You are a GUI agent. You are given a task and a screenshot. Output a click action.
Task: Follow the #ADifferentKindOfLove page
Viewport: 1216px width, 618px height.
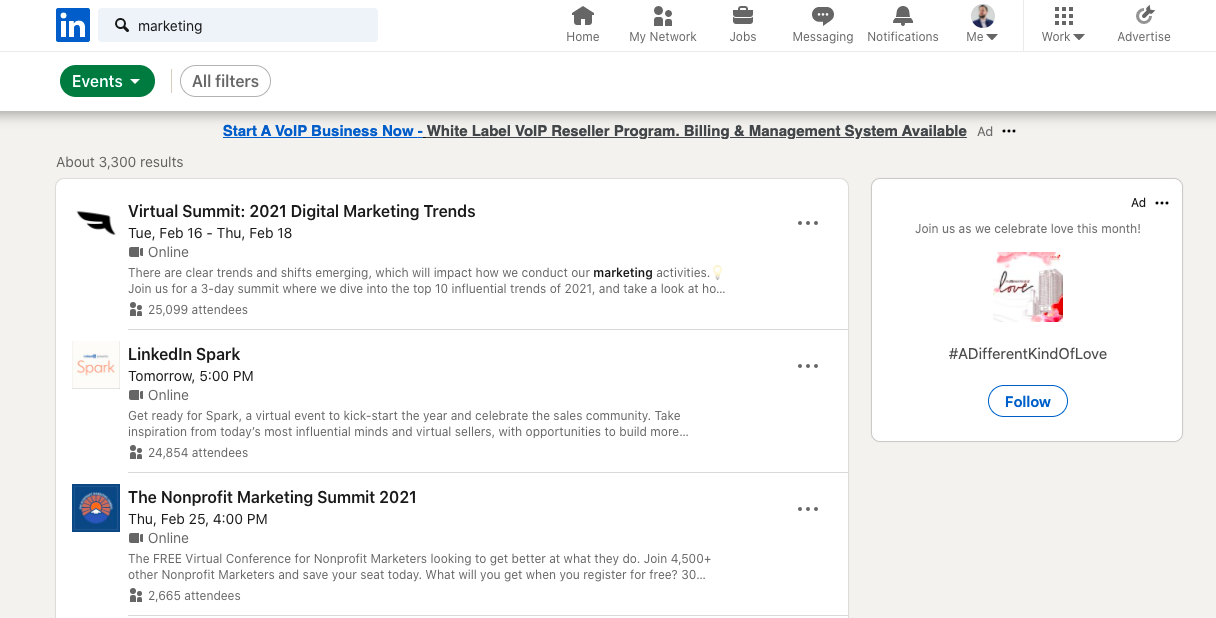click(x=1027, y=401)
